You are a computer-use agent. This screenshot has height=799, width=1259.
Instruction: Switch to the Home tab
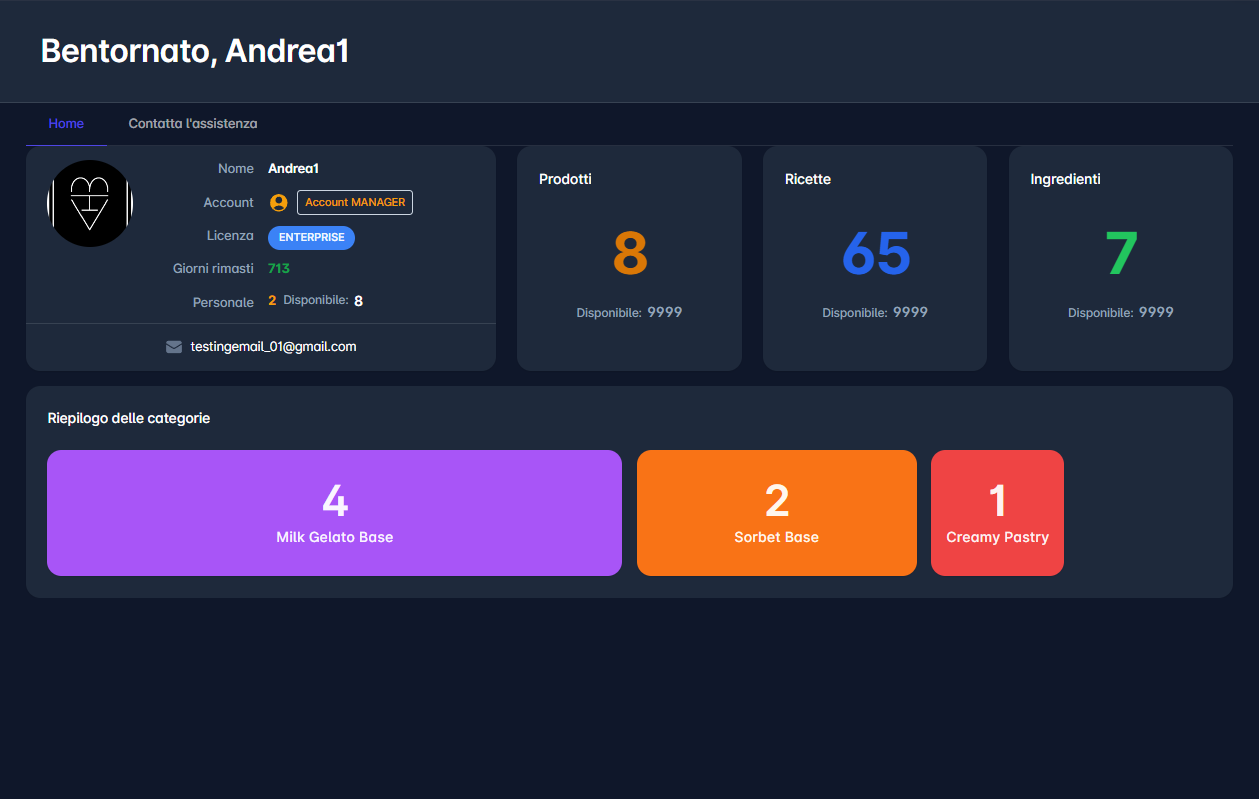click(x=66, y=124)
